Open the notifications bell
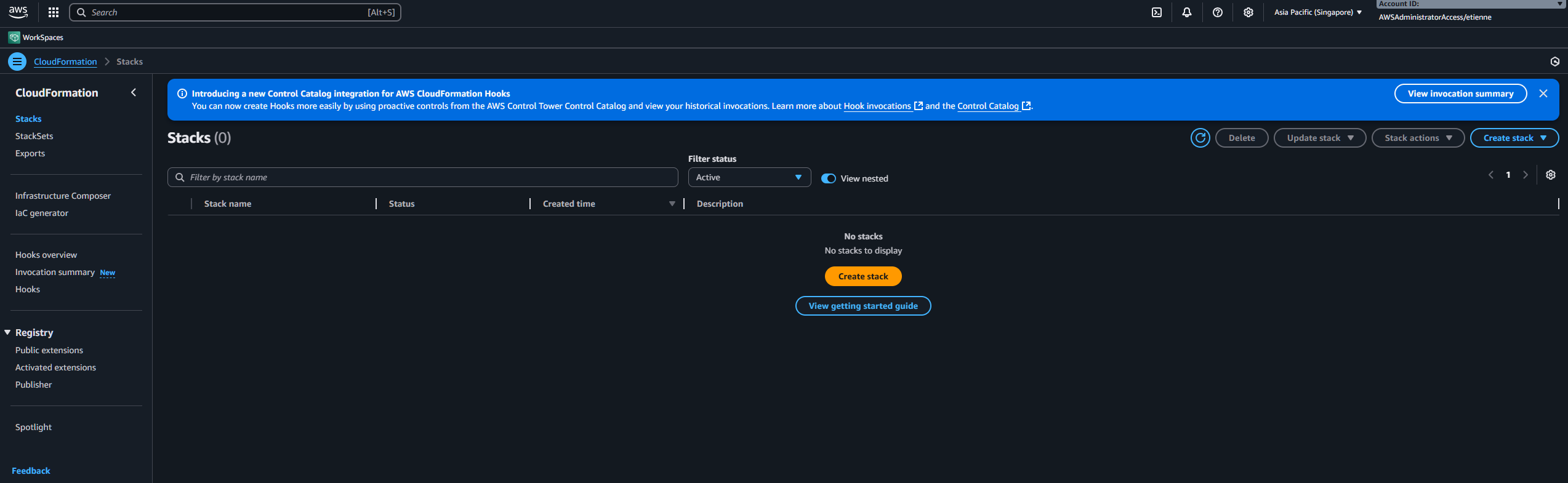1568x483 pixels. [x=1187, y=12]
